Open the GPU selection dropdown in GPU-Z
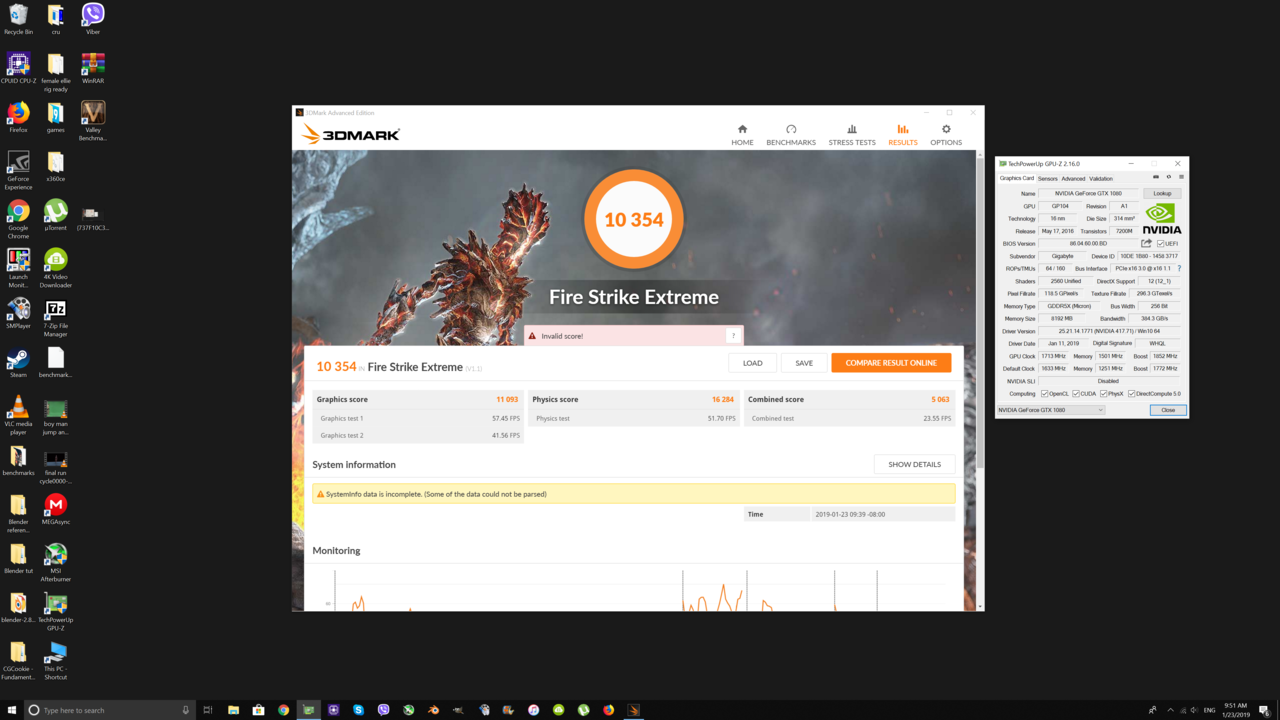Viewport: 1280px width, 720px height. point(1051,410)
